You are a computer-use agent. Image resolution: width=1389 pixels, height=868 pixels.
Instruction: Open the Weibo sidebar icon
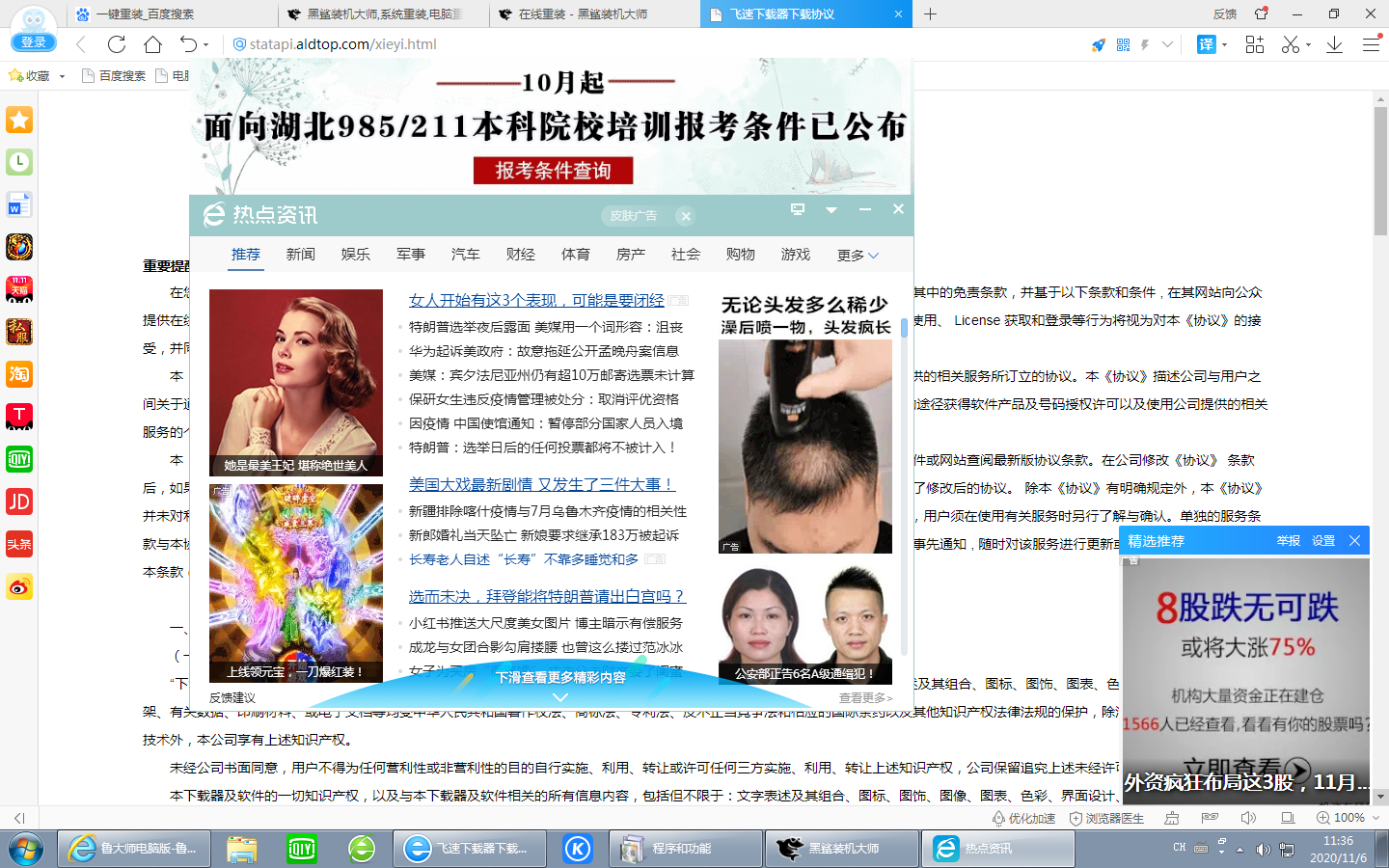(x=19, y=586)
